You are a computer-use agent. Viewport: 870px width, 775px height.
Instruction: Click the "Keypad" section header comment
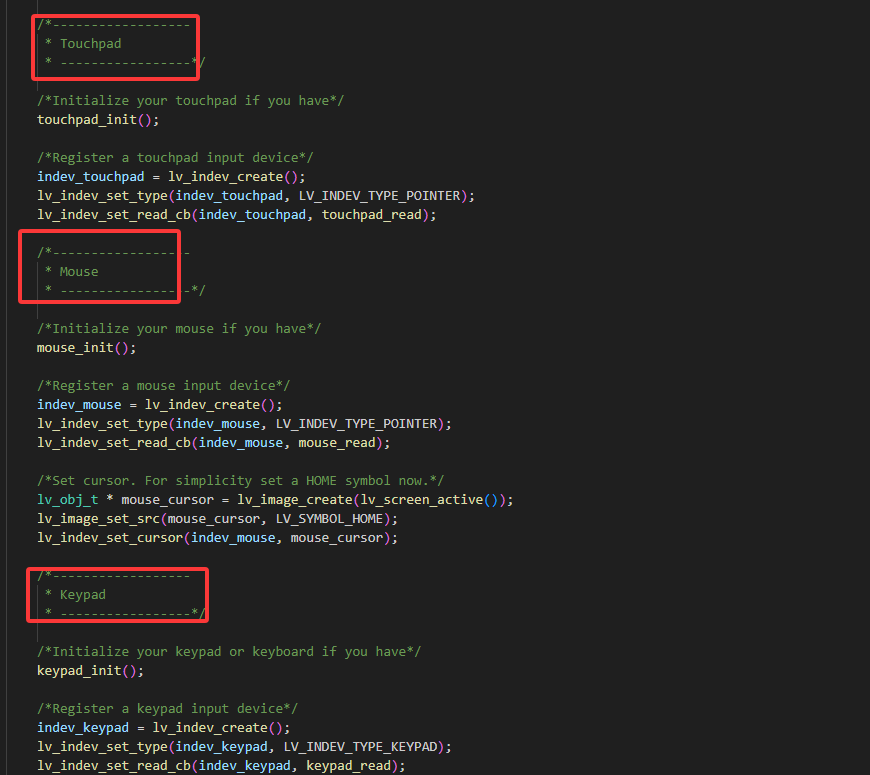click(82, 595)
